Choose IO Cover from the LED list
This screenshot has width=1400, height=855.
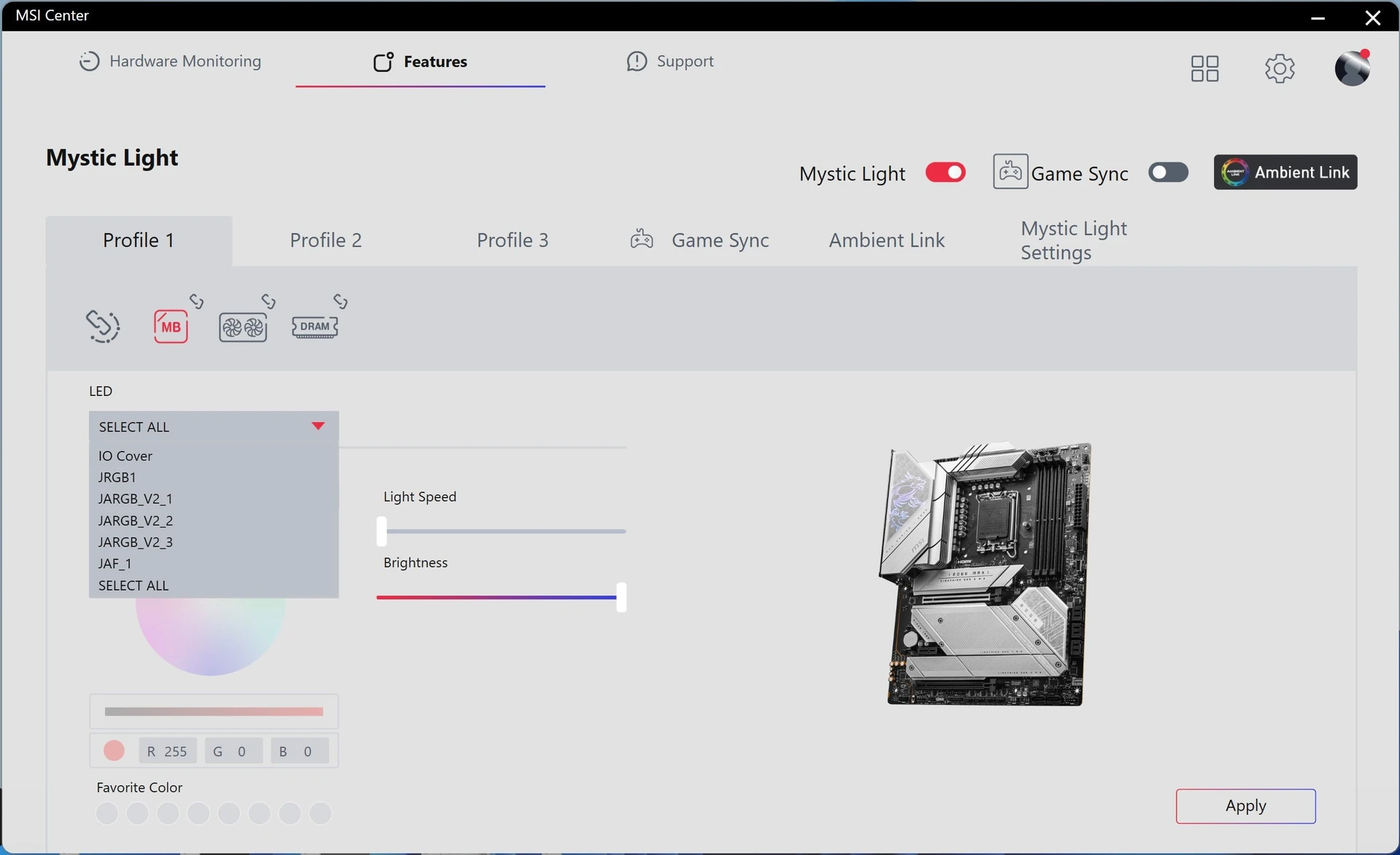point(214,456)
